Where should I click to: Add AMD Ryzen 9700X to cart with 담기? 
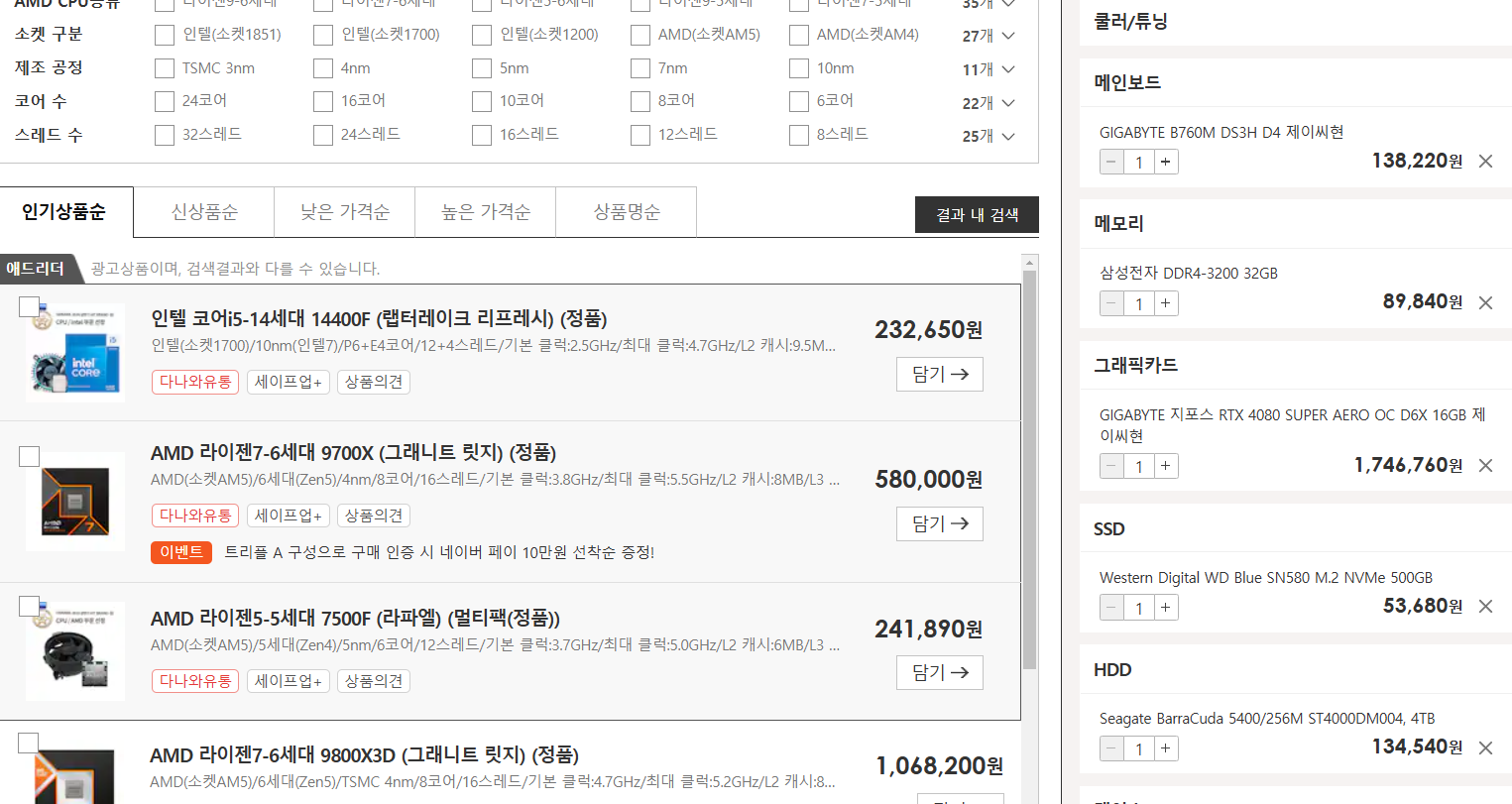(x=940, y=523)
